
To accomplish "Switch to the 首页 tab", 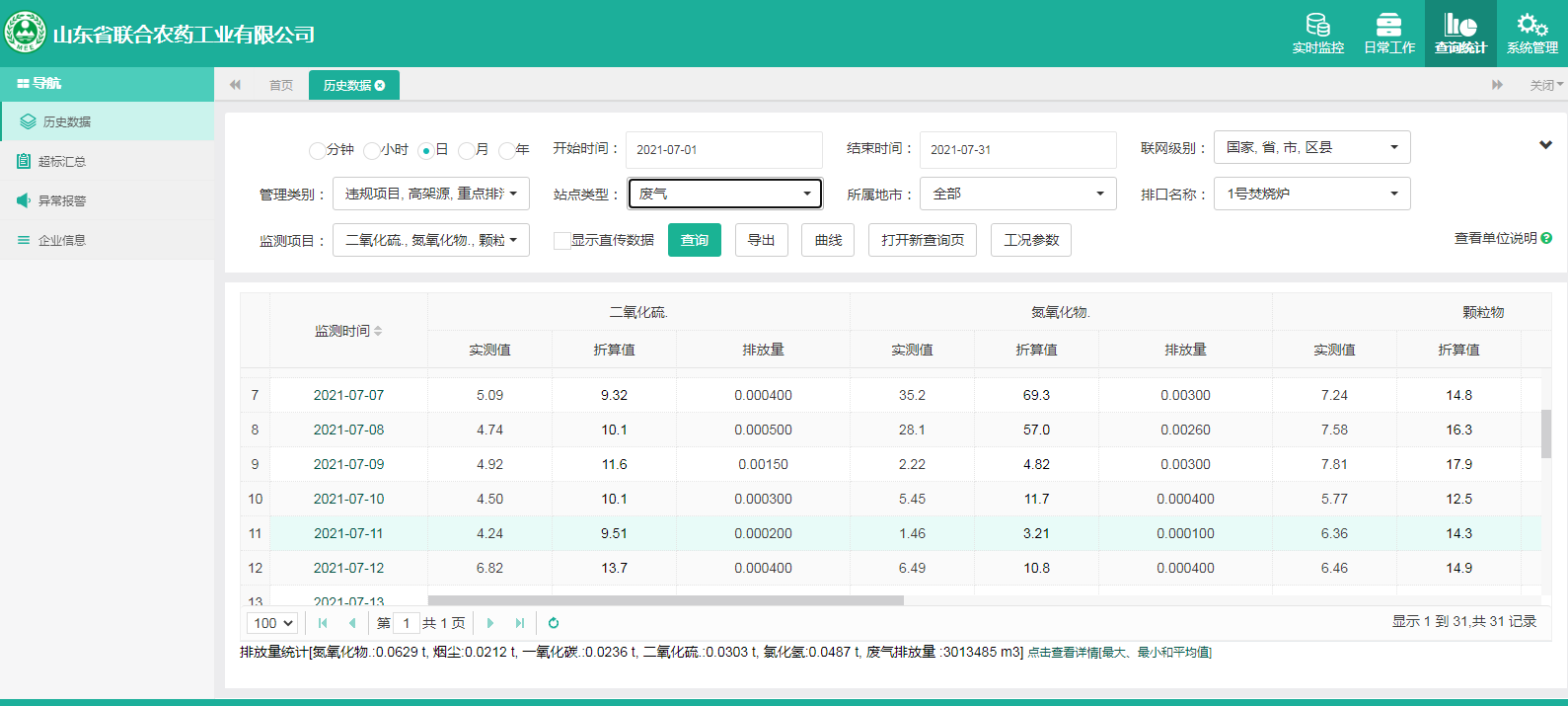I will point(281,86).
